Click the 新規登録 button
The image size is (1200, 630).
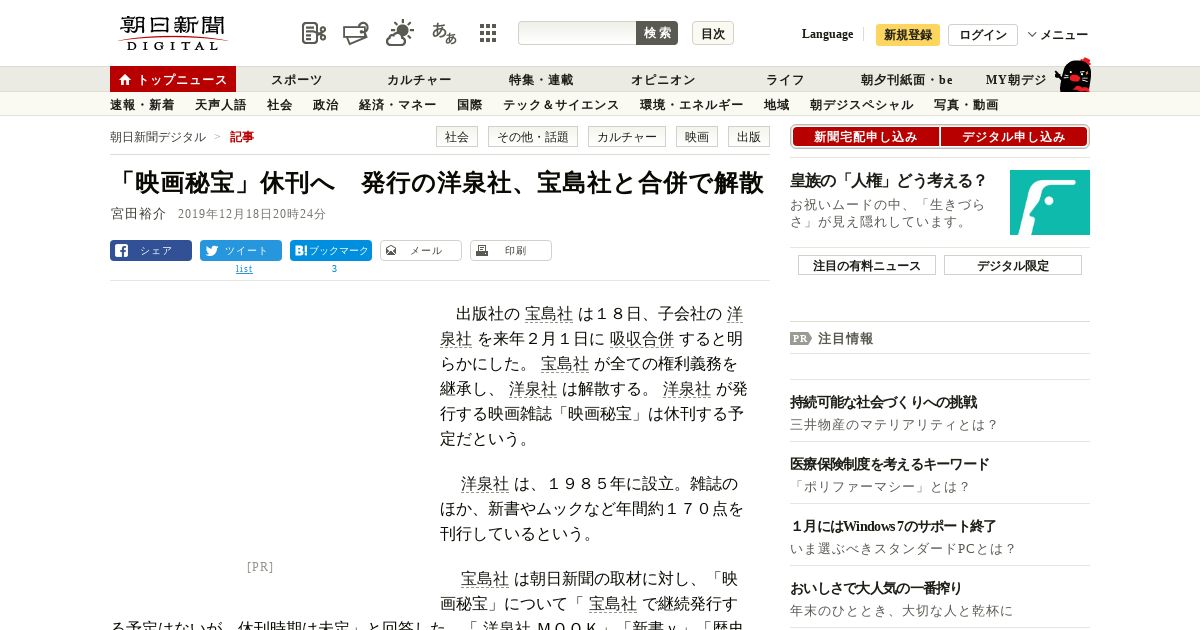[x=908, y=35]
